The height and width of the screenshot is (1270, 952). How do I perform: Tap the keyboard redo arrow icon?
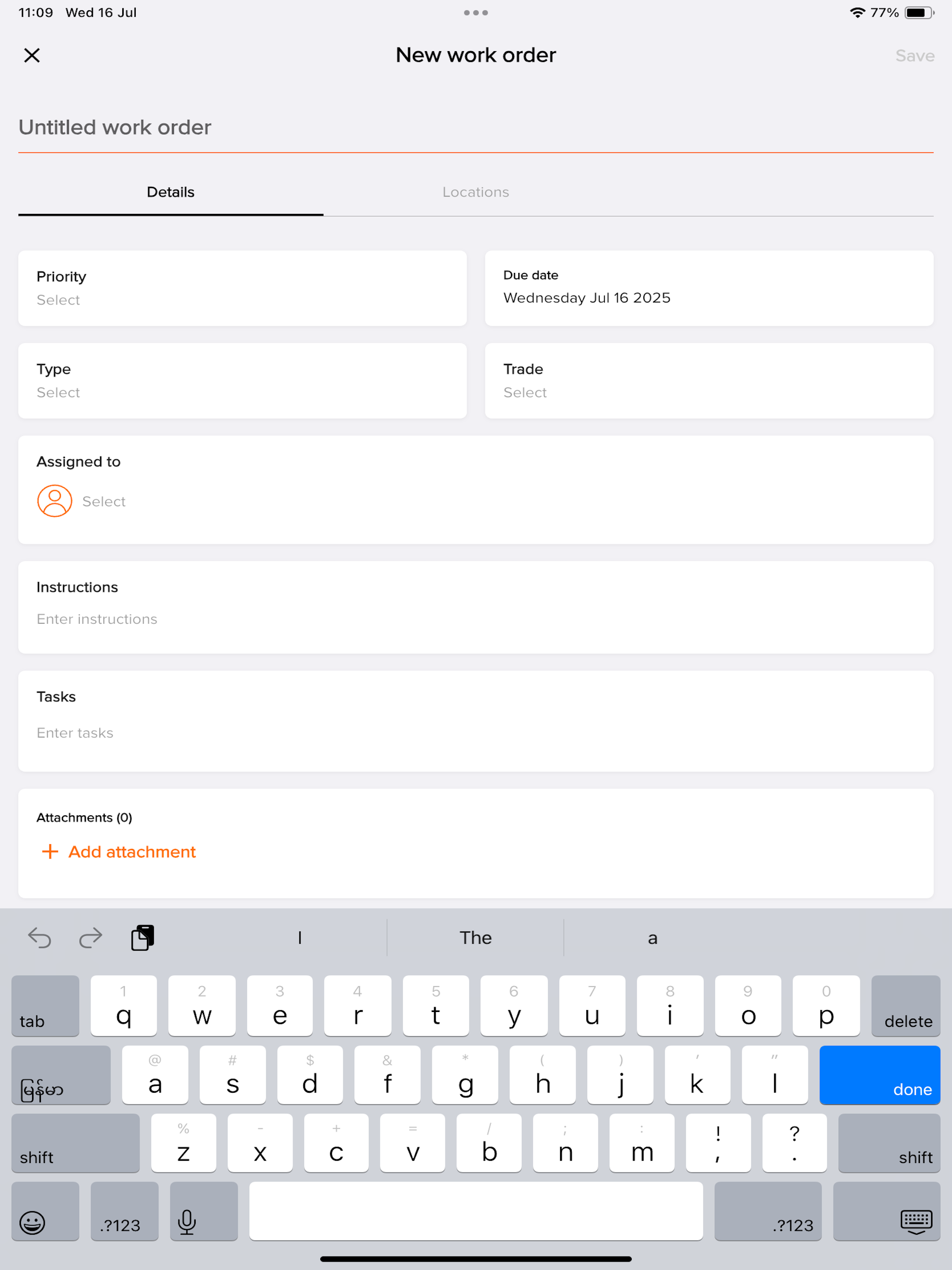coord(91,938)
